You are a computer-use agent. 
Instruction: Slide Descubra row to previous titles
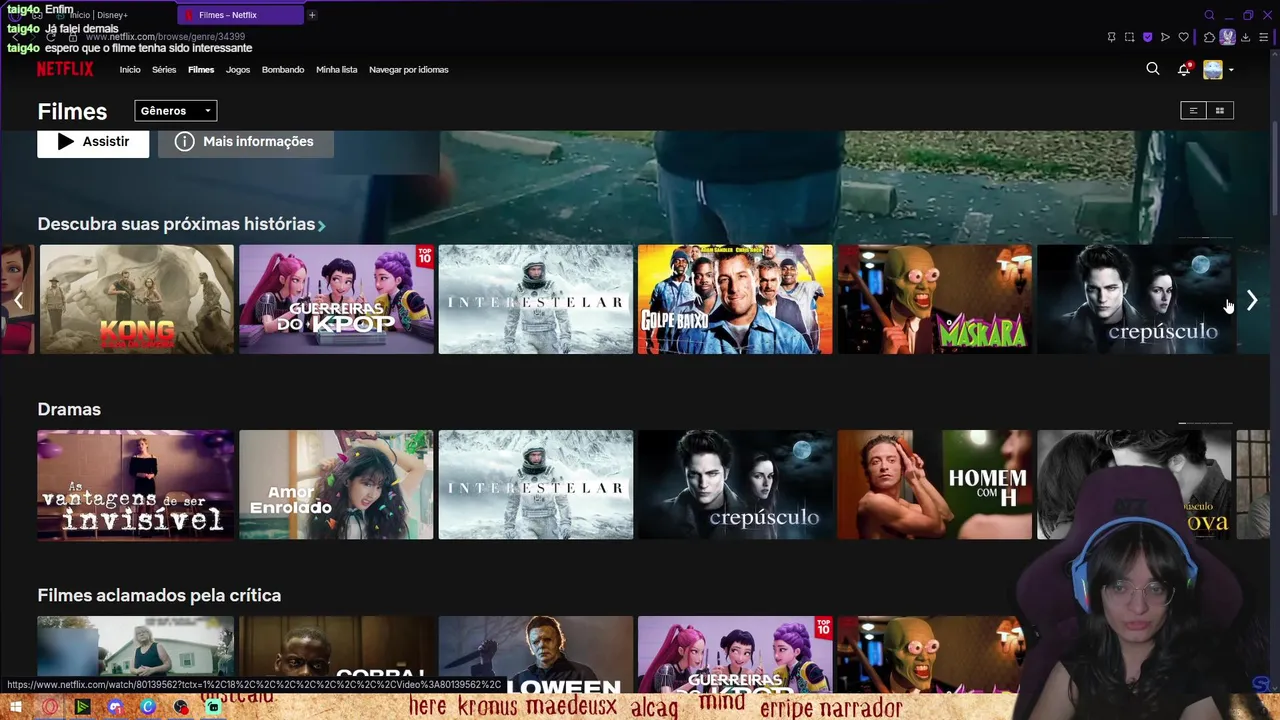tap(18, 299)
